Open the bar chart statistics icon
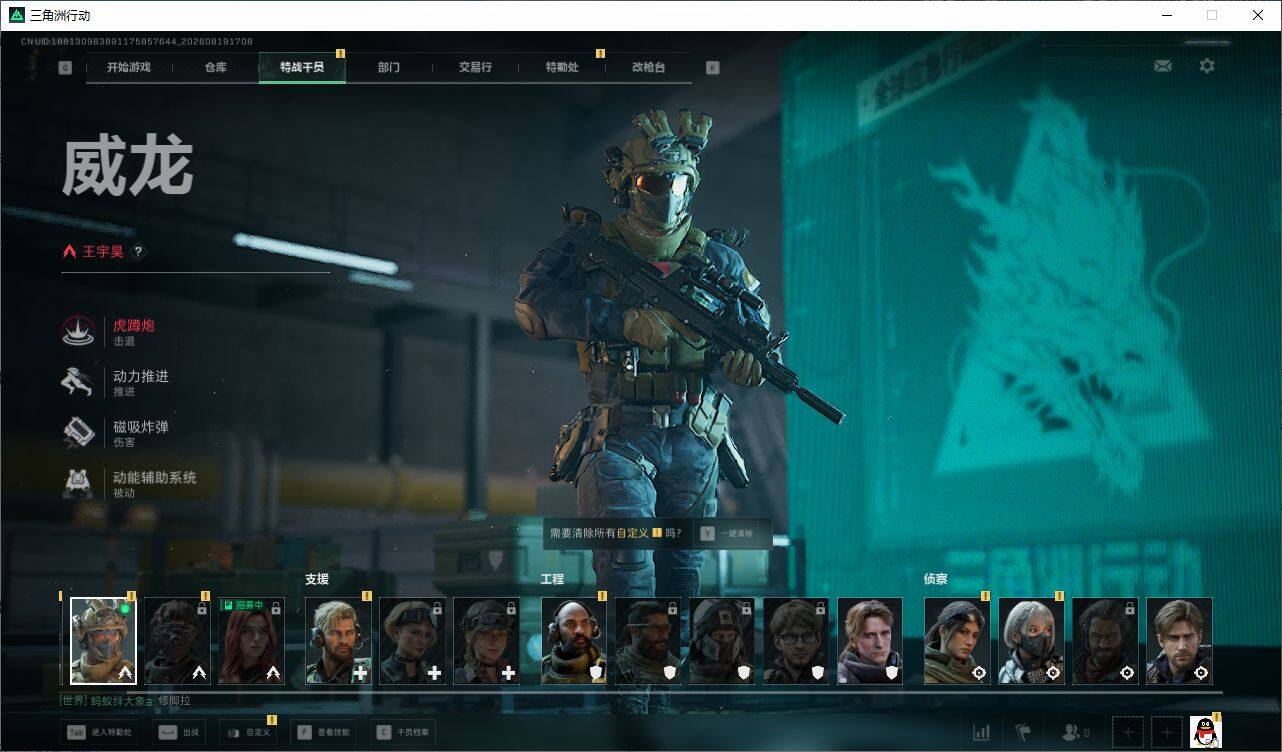 click(x=982, y=733)
